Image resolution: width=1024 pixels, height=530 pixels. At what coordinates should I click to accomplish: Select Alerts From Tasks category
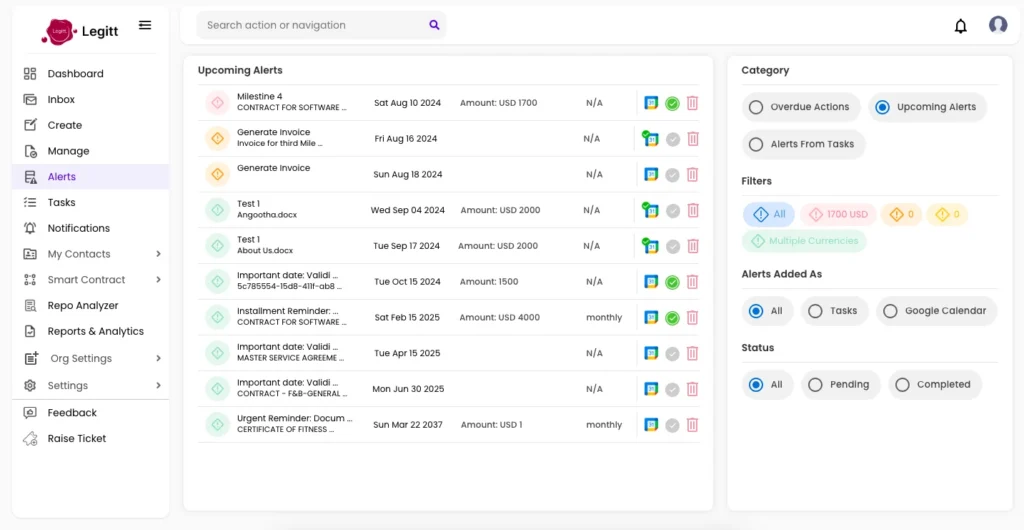coord(803,144)
